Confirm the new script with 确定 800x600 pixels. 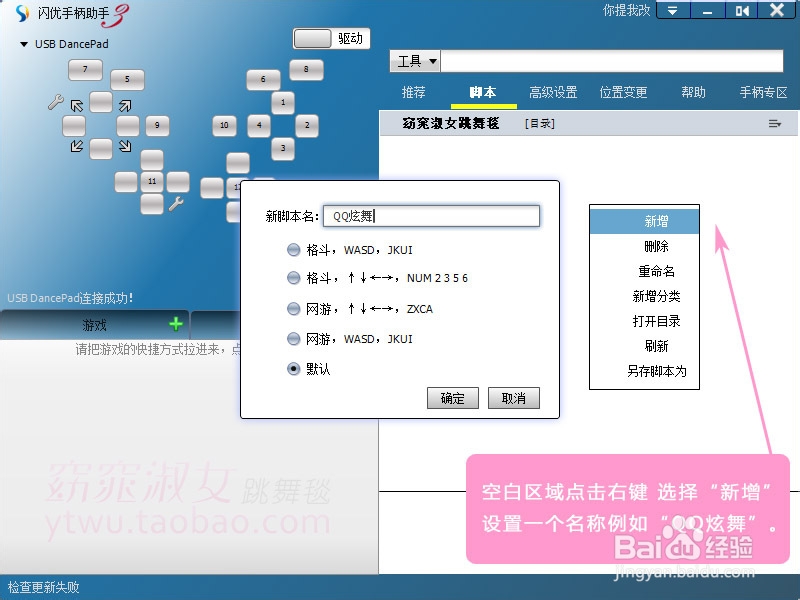452,397
